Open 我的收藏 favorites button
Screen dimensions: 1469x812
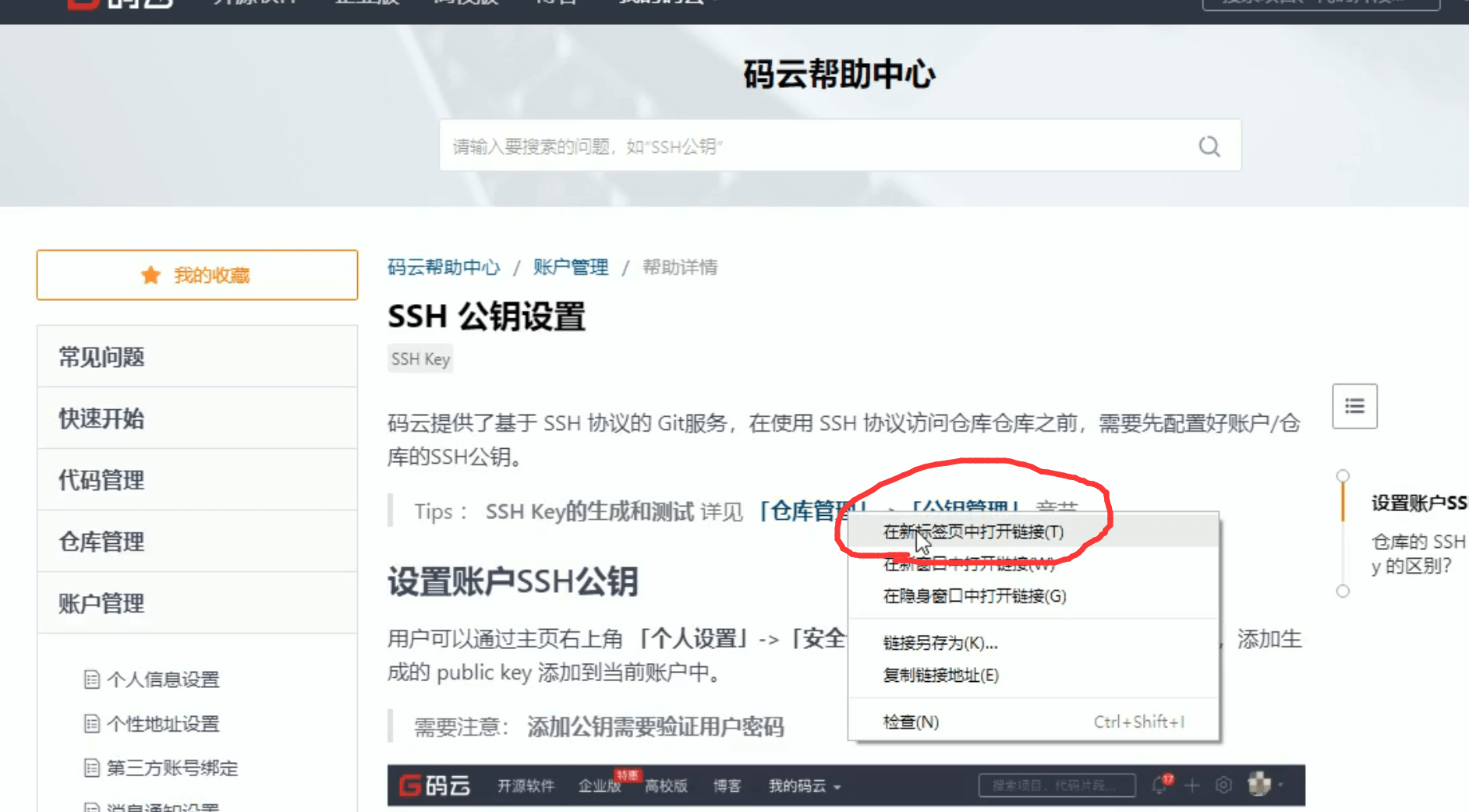point(197,275)
